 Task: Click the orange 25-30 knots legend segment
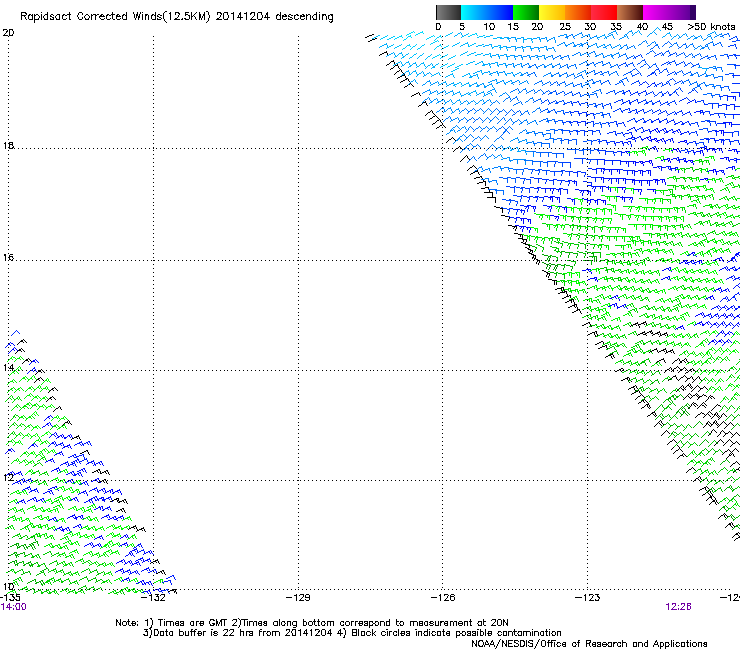[x=578, y=12]
